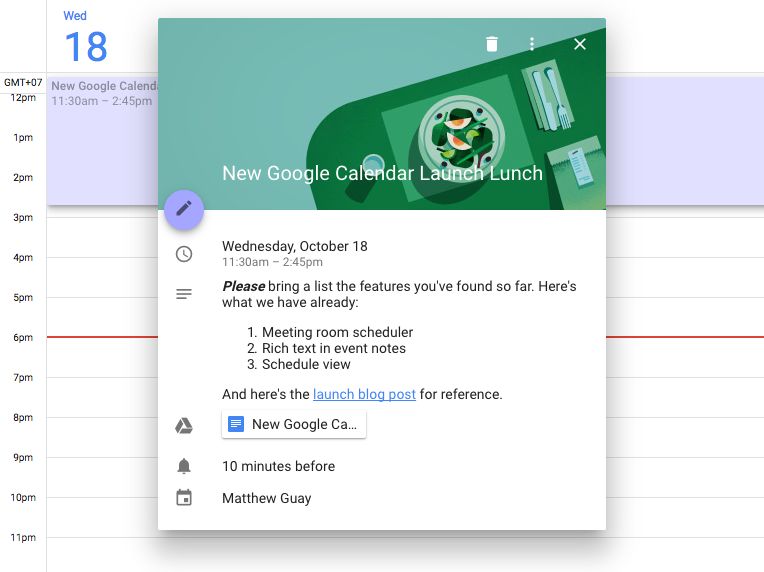Open the three-dot options menu
The image size is (764, 572).
532,44
